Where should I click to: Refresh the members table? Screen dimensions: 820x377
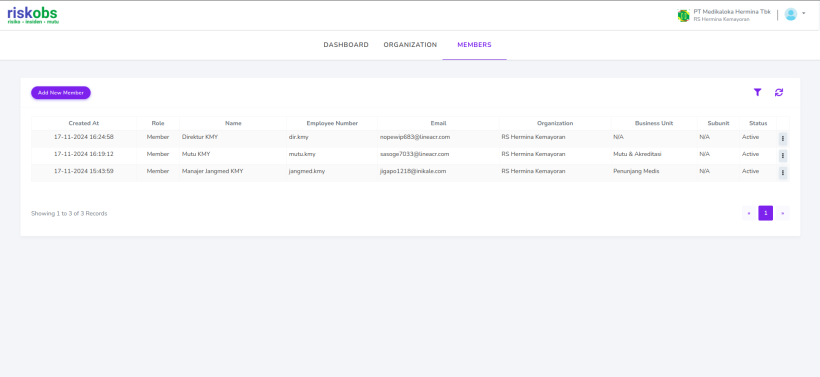click(x=779, y=93)
